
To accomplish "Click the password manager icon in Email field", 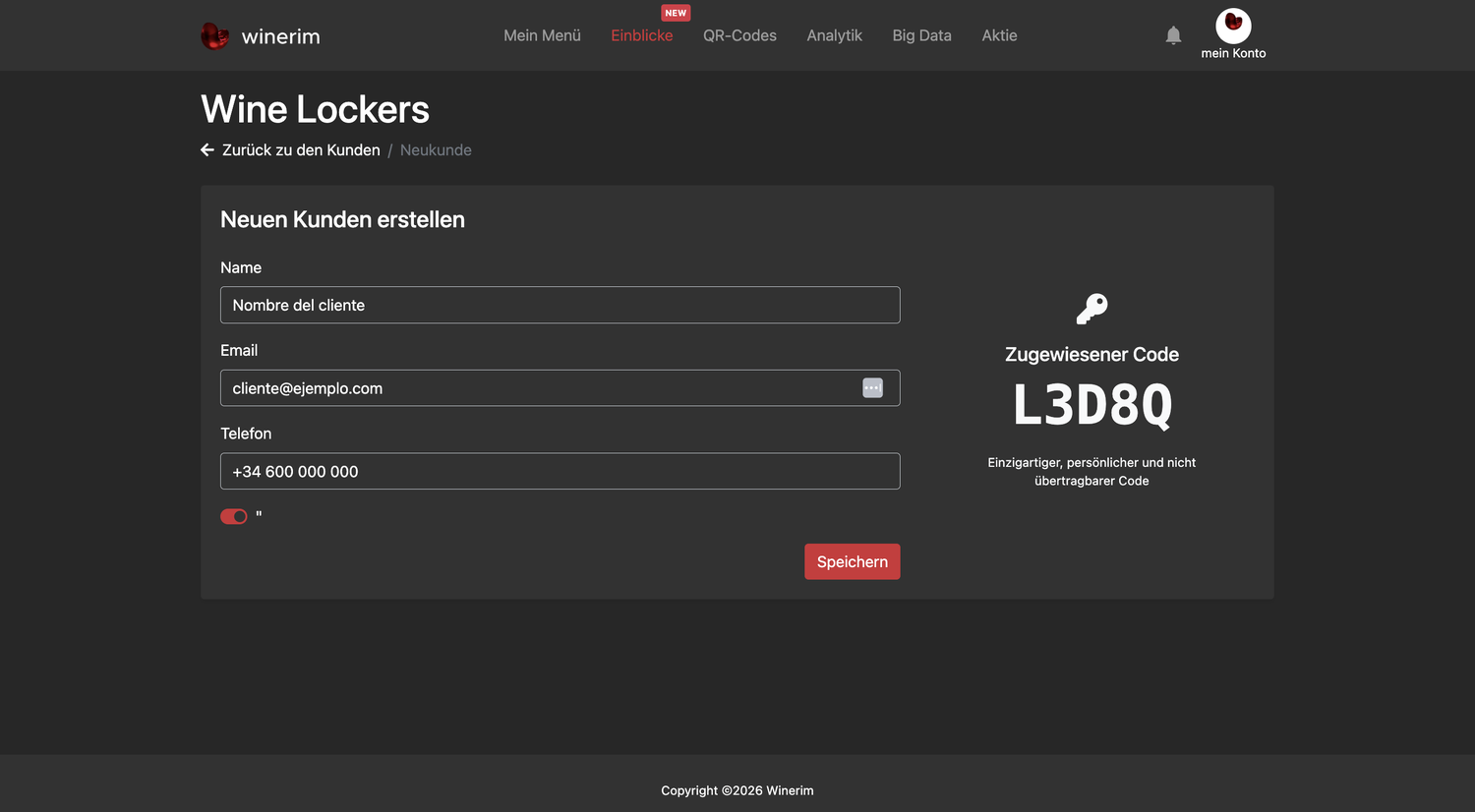I will pyautogui.click(x=872, y=388).
